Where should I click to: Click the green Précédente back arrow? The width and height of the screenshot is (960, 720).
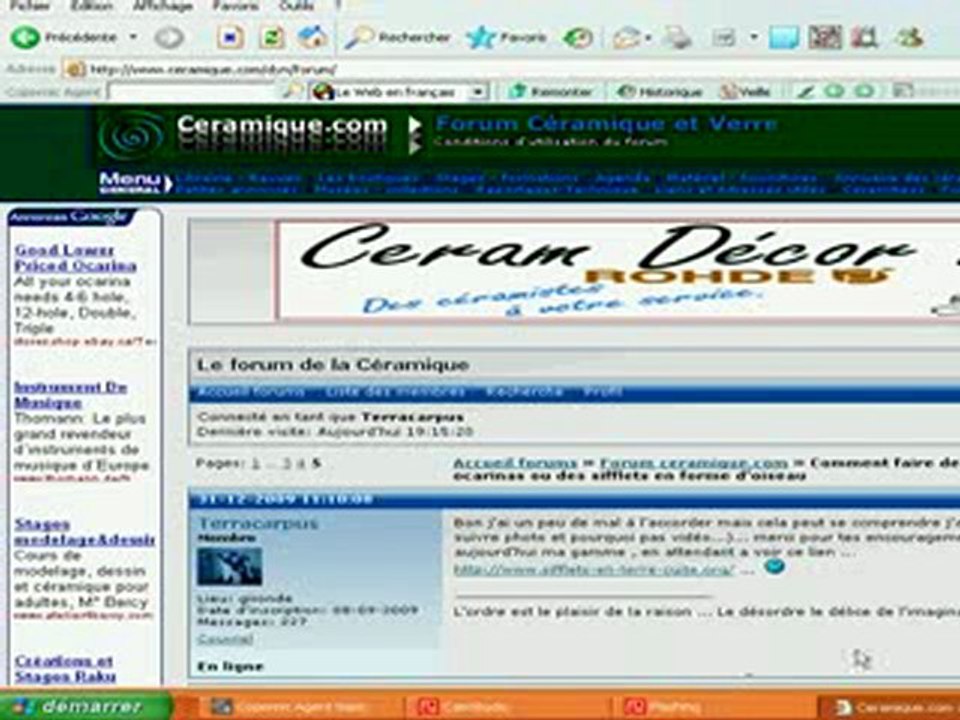[x=25, y=37]
